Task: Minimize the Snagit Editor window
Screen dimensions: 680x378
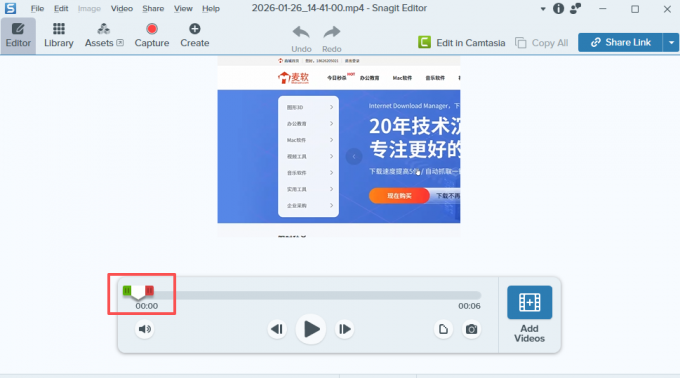Action: click(602, 9)
